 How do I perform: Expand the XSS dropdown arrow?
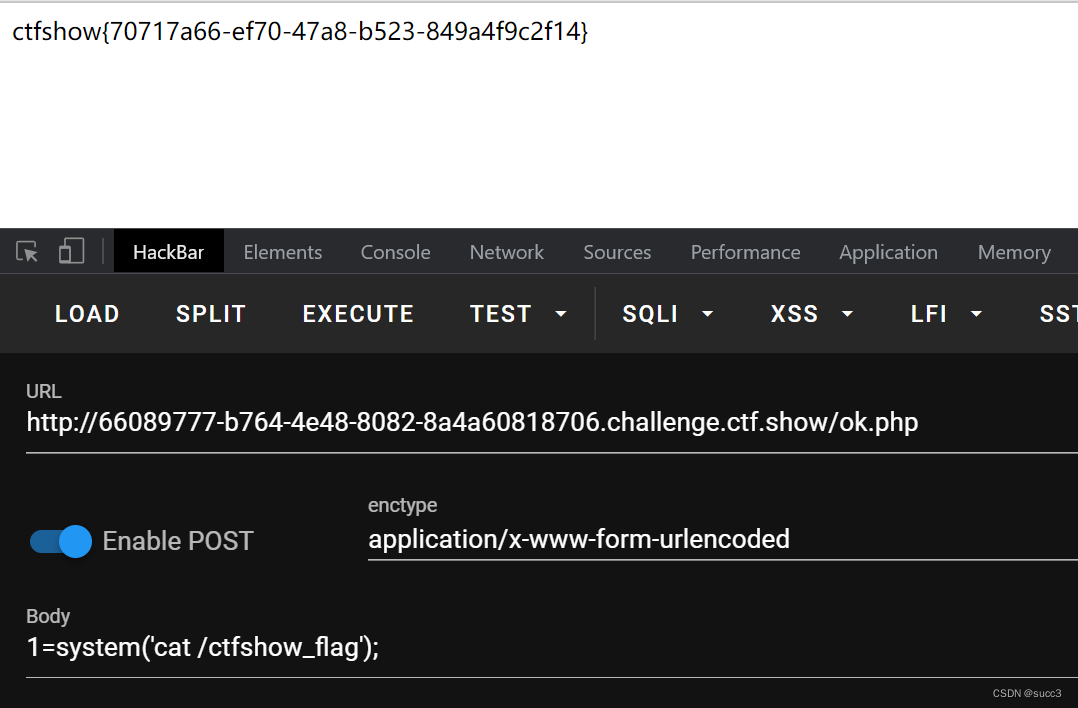coord(848,314)
